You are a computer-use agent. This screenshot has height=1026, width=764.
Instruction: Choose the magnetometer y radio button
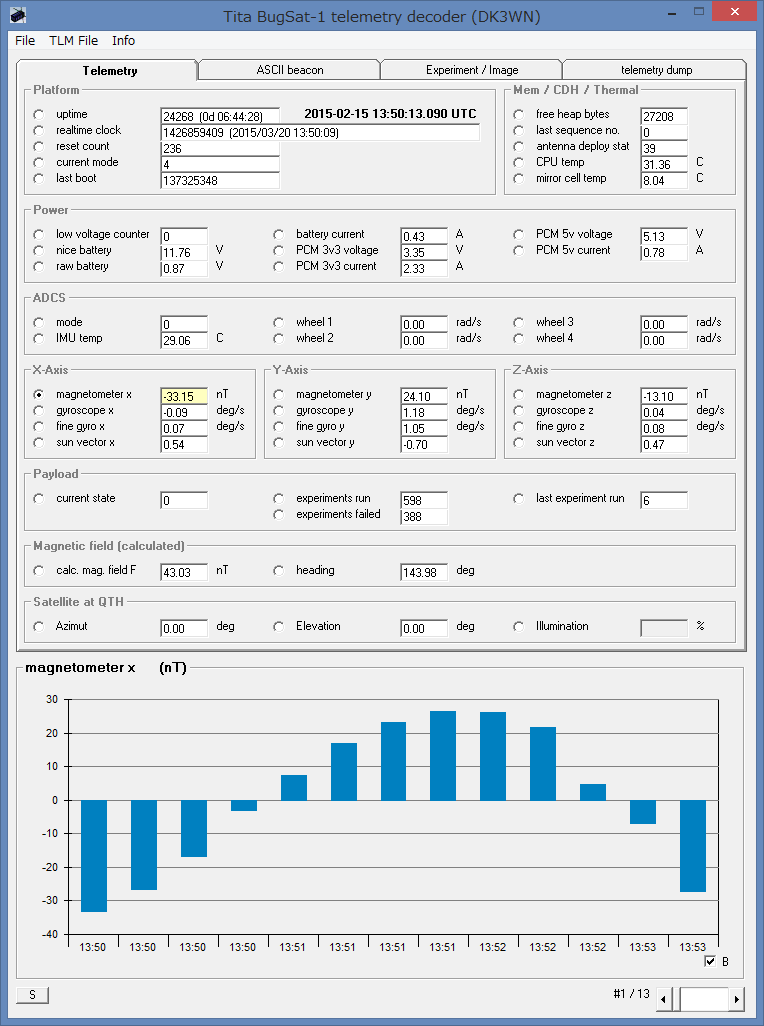pos(279,395)
